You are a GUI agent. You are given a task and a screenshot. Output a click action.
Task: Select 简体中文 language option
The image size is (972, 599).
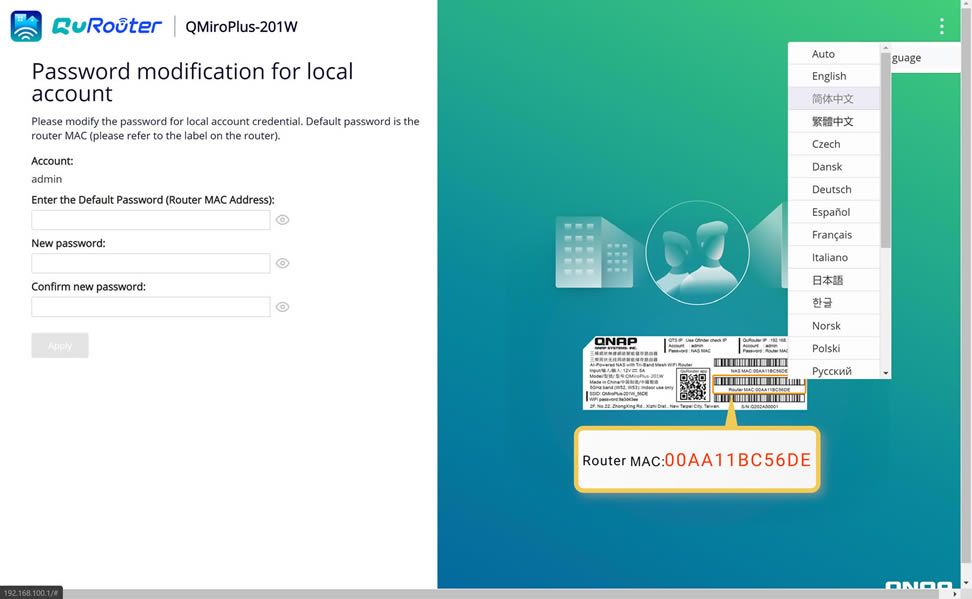coord(834,99)
